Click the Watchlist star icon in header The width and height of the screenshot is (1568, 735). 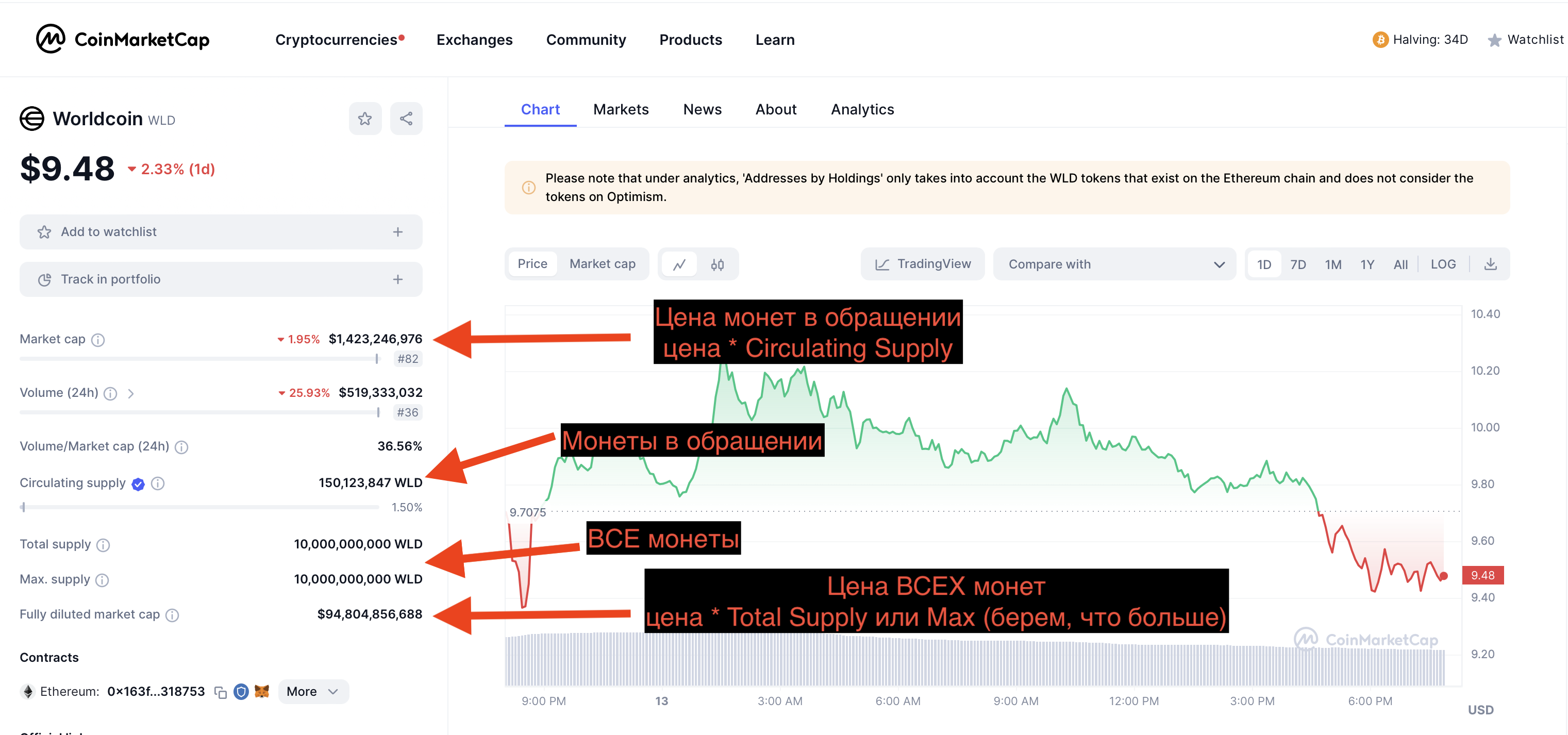pos(1494,40)
